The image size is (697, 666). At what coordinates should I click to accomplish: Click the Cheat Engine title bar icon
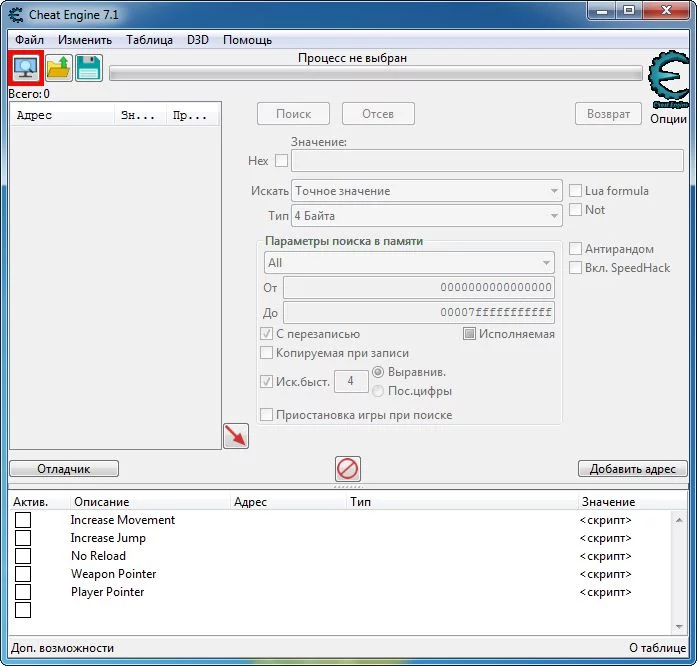16,15
